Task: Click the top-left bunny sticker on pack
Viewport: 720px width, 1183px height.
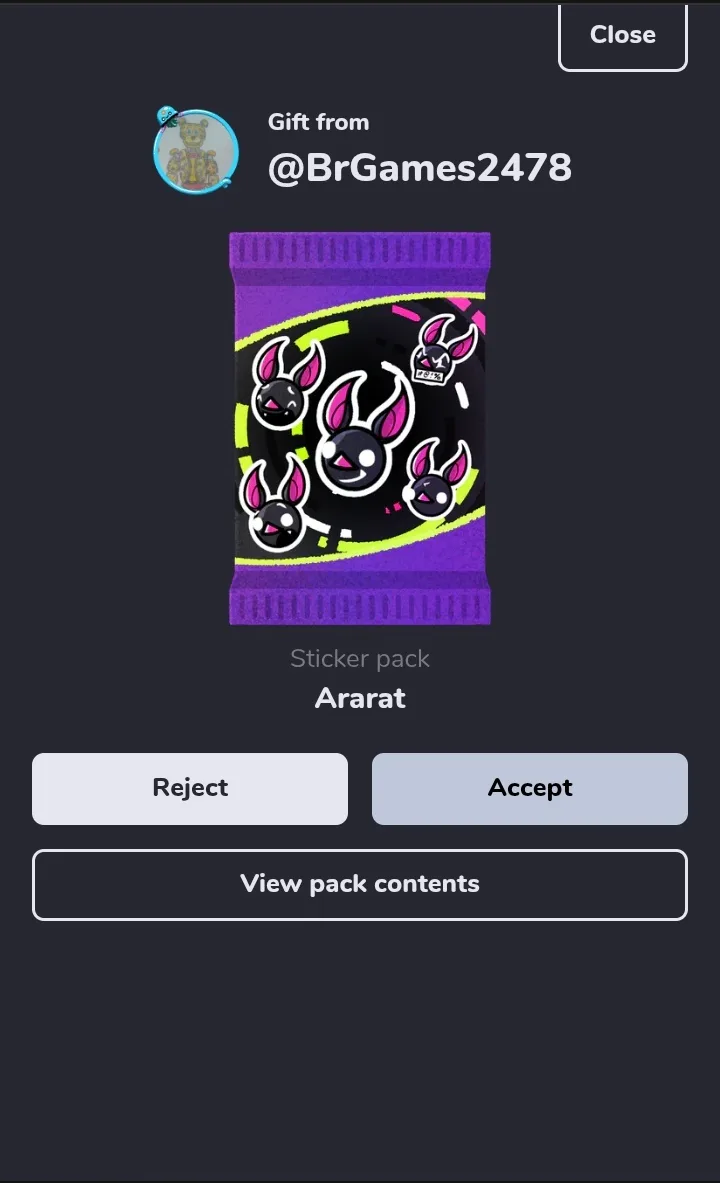Action: tap(286, 383)
